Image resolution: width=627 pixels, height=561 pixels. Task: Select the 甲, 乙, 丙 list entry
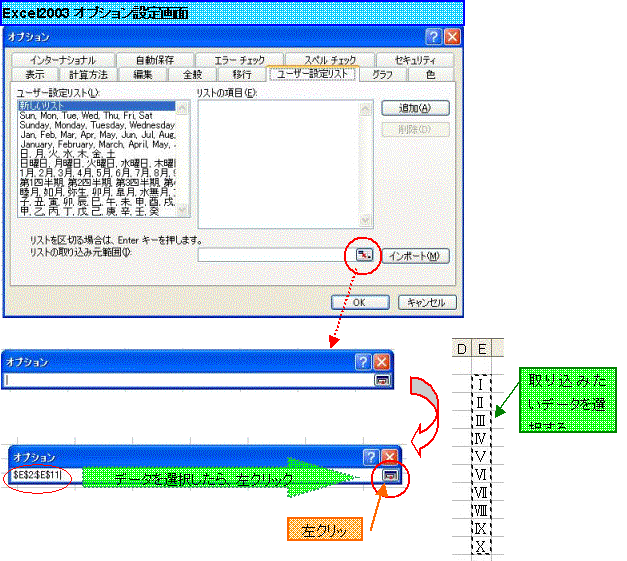point(97,212)
